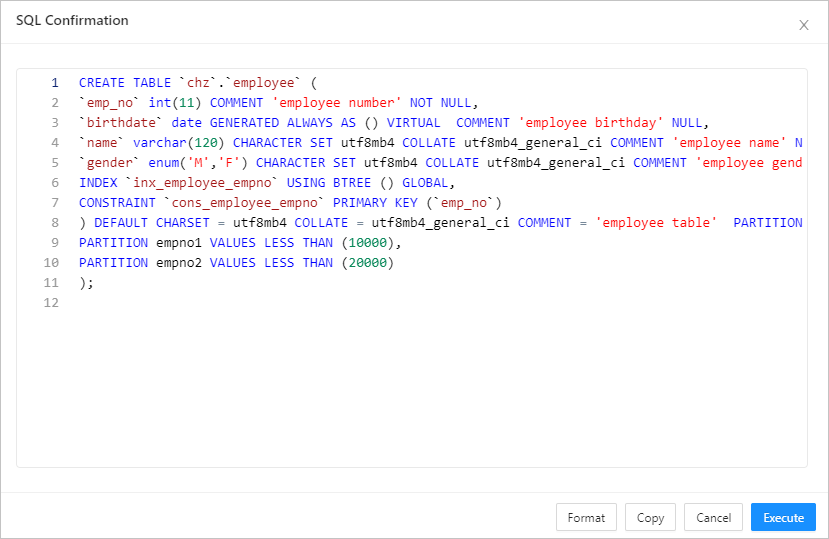This screenshot has height=539, width=829.
Task: Execute the CREATE TABLE statement
Action: 783,517
